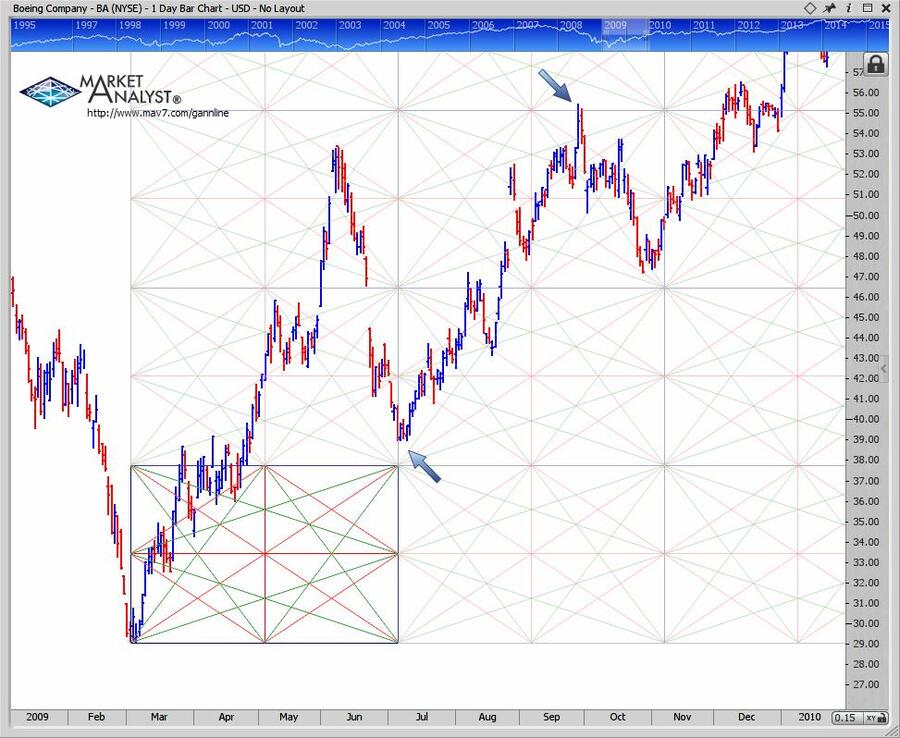Viewport: 900px width, 738px height.
Task: Jump to 2001 in the overview timeline
Action: [x=262, y=24]
